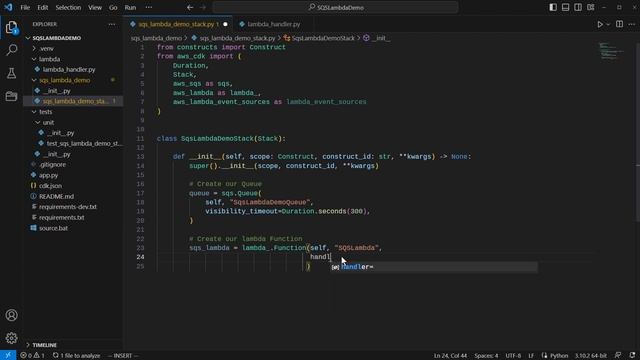
Task: Open the Go menu
Action: pos(113,7)
